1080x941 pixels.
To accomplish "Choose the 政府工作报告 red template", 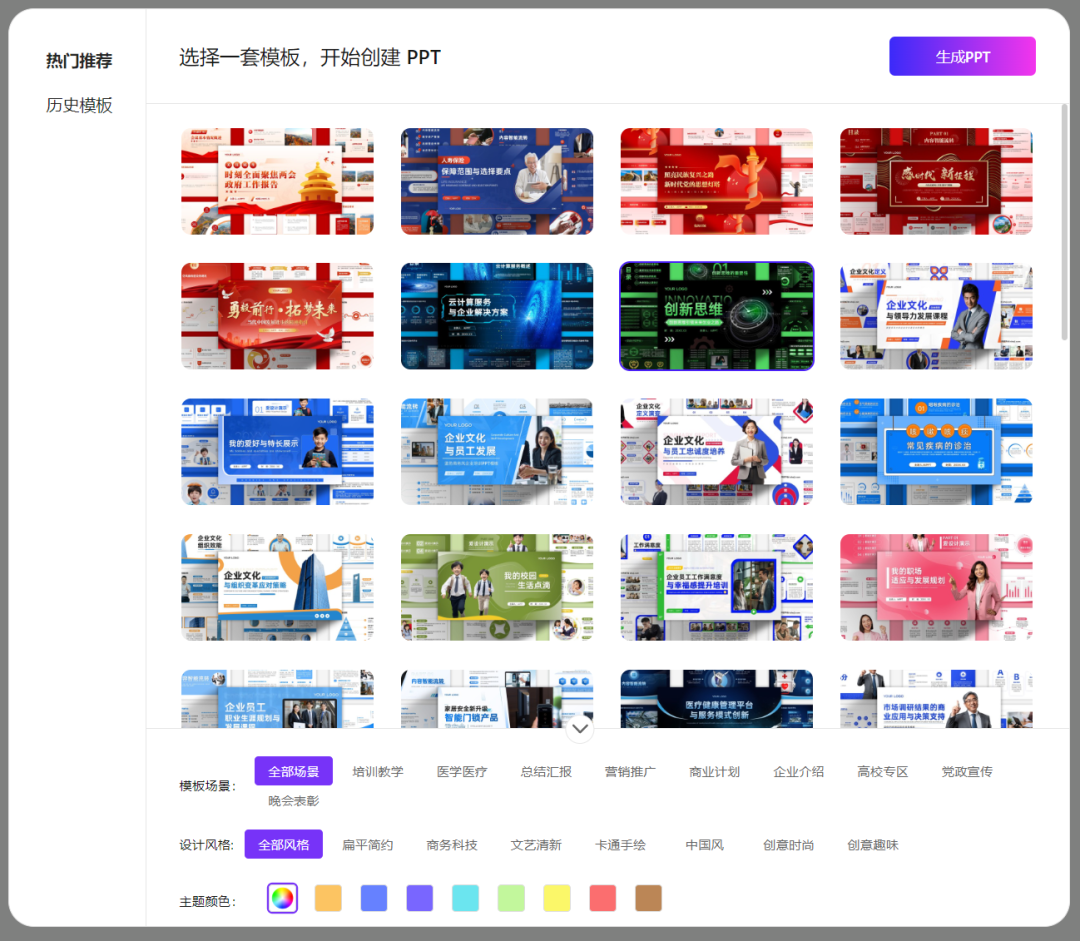I will click(x=278, y=181).
